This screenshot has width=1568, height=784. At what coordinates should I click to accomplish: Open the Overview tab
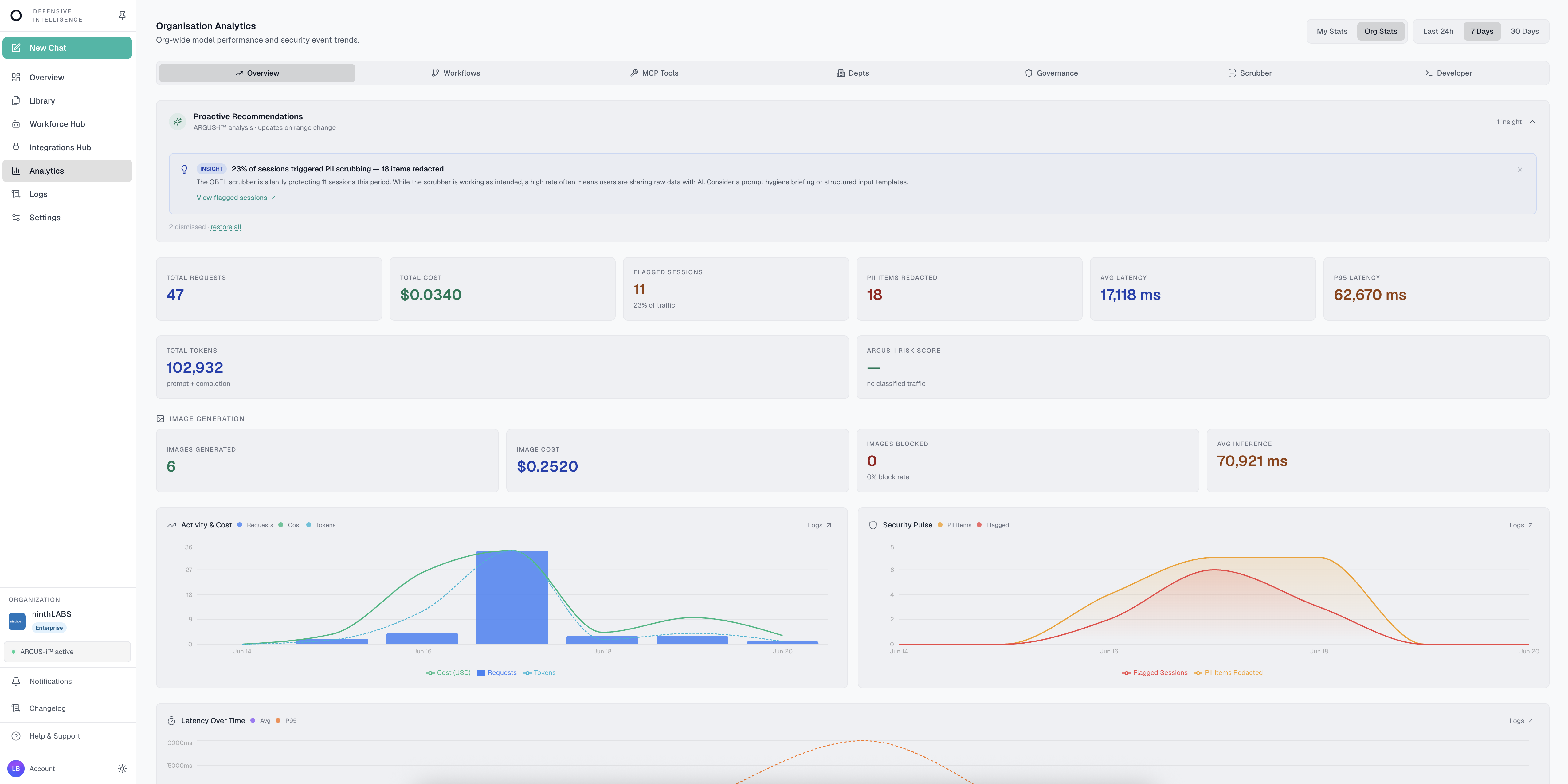pyautogui.click(x=257, y=73)
